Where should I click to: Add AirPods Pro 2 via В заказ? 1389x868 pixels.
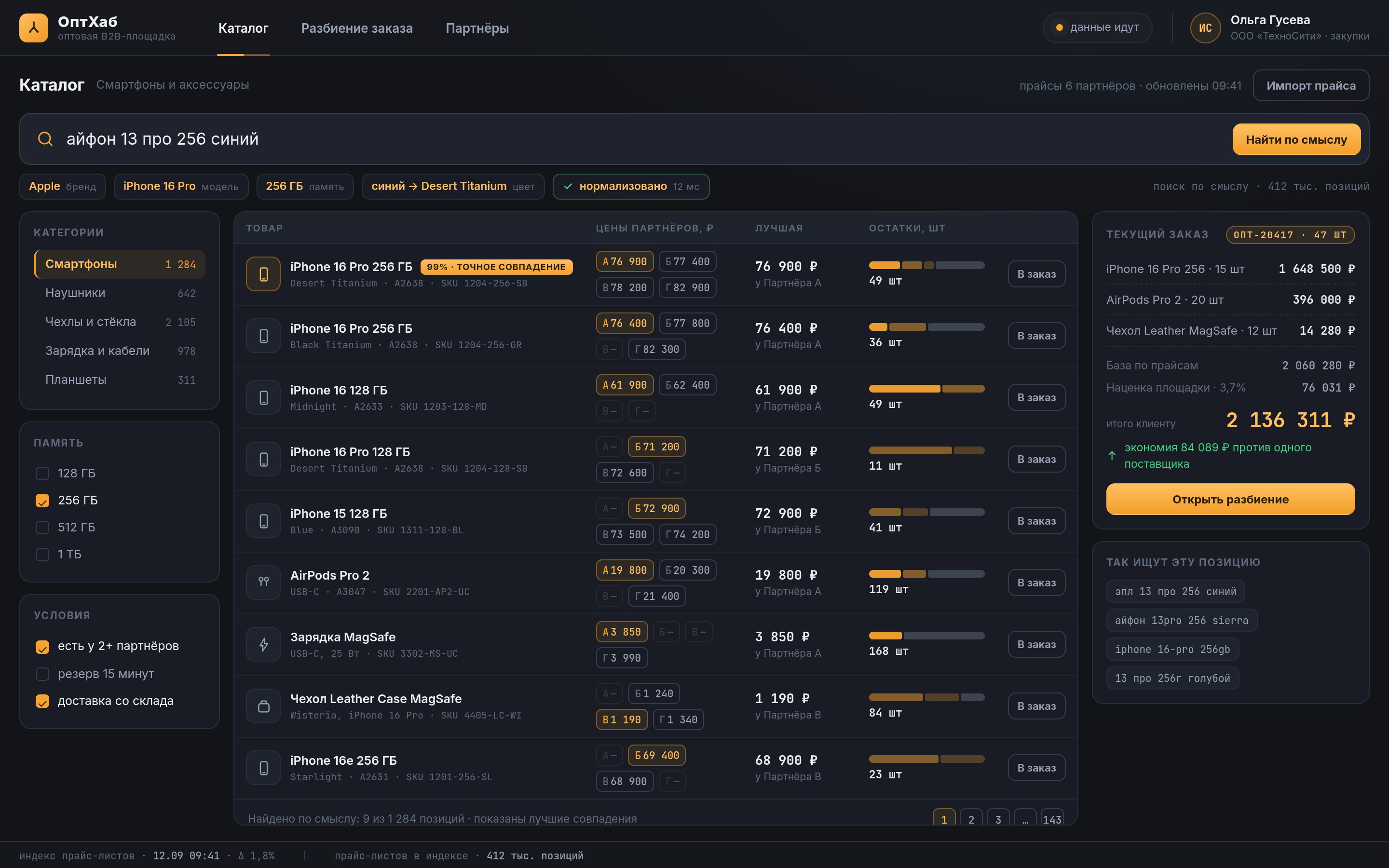coord(1036,583)
